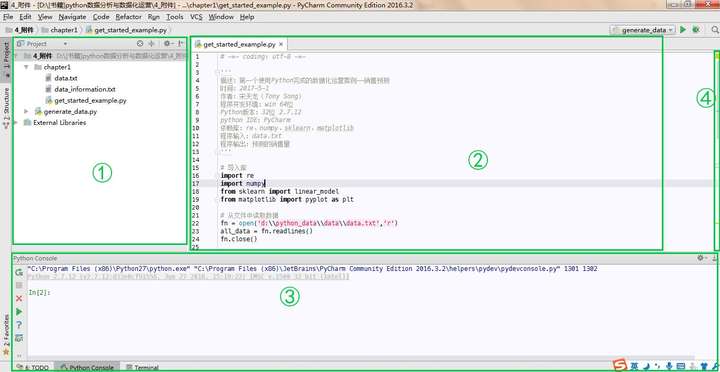Close console with red X icon
The height and width of the screenshot is (372, 720).
point(19,299)
